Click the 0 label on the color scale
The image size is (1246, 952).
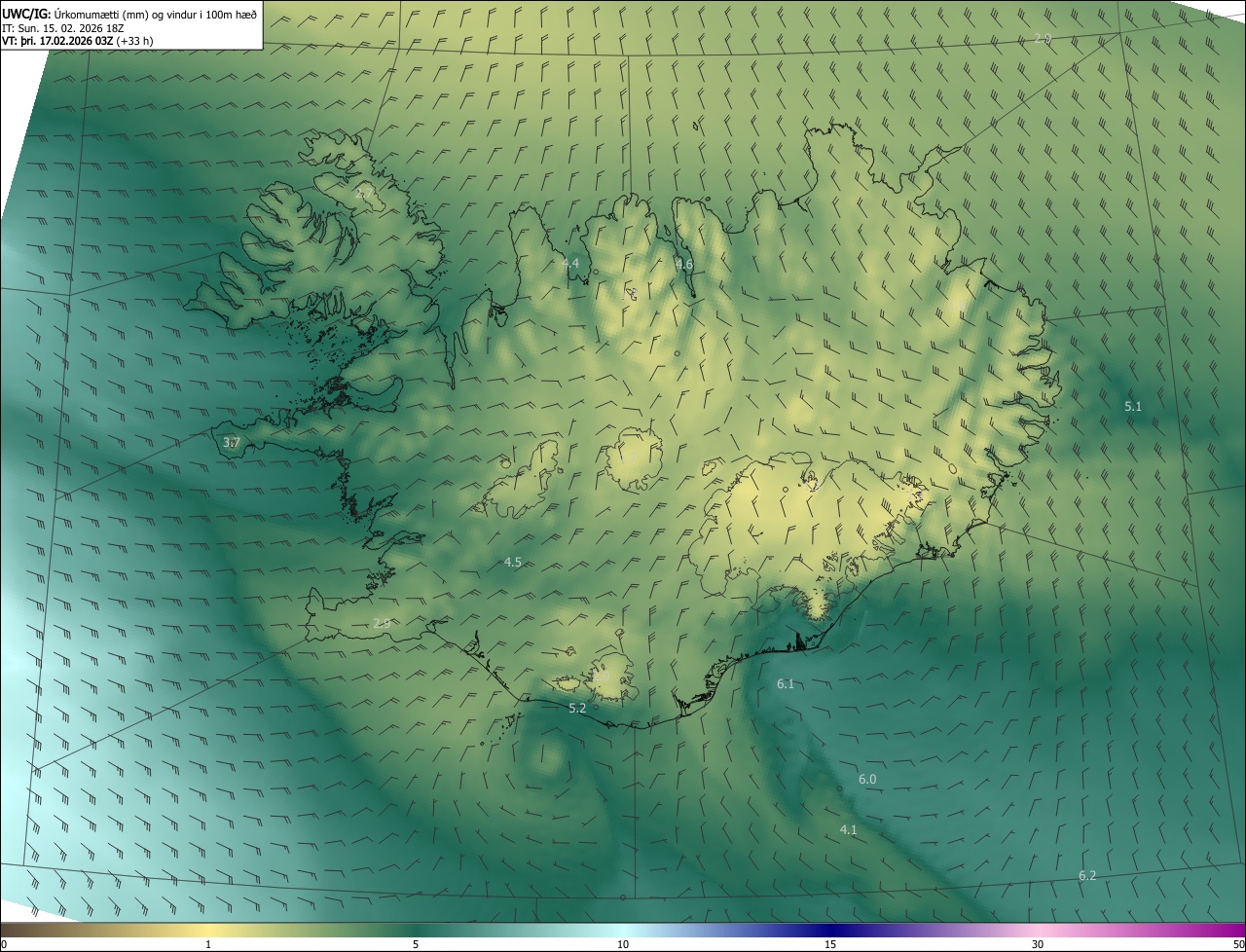point(4,944)
